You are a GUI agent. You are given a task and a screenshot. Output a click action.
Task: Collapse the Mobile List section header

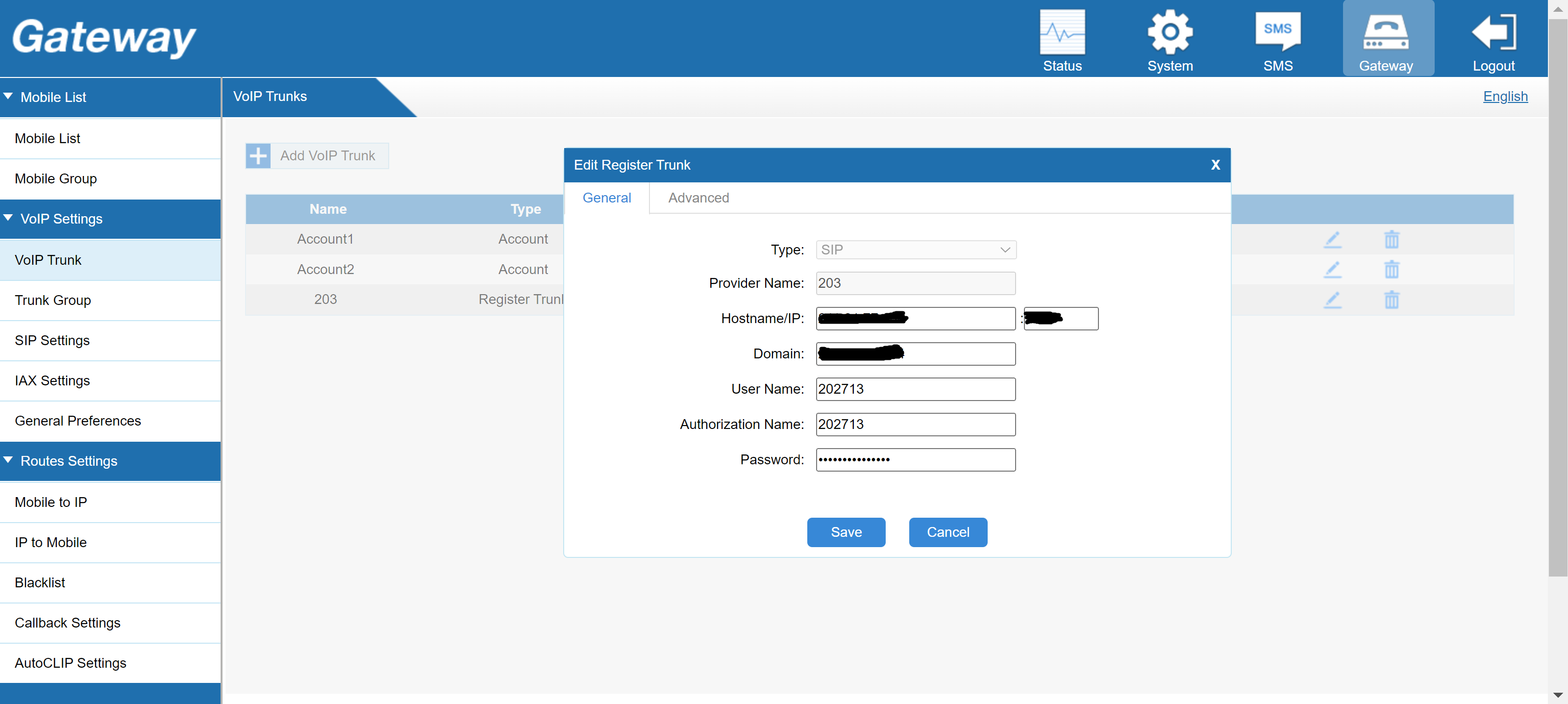pyautogui.click(x=53, y=97)
